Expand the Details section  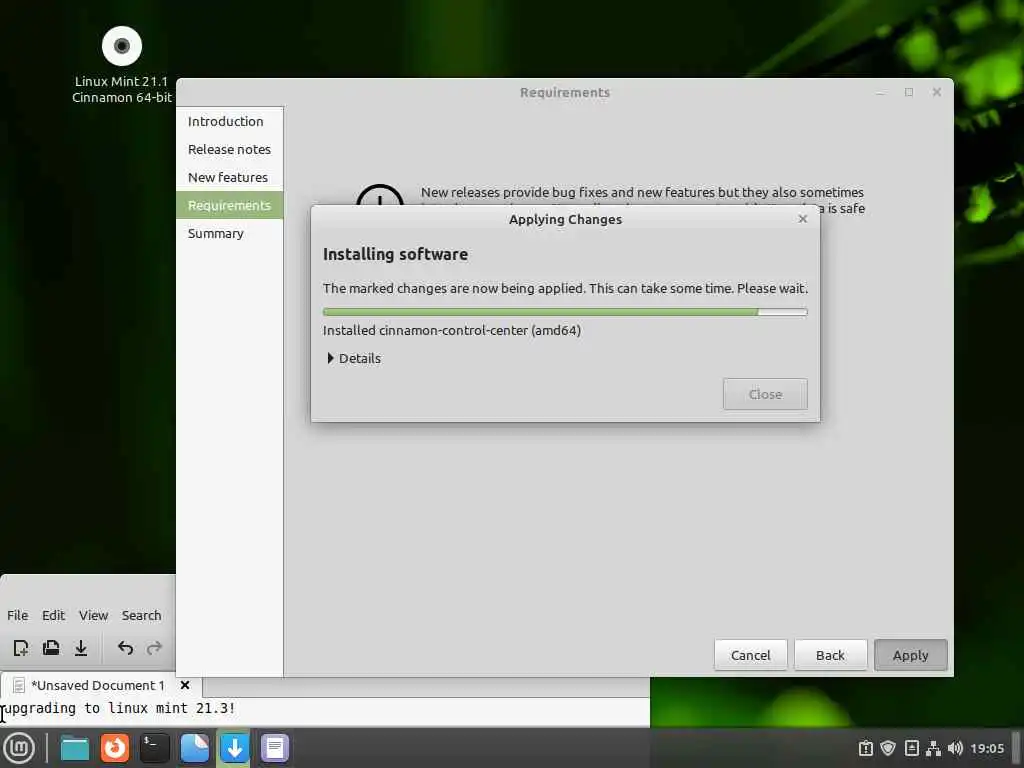tap(354, 358)
